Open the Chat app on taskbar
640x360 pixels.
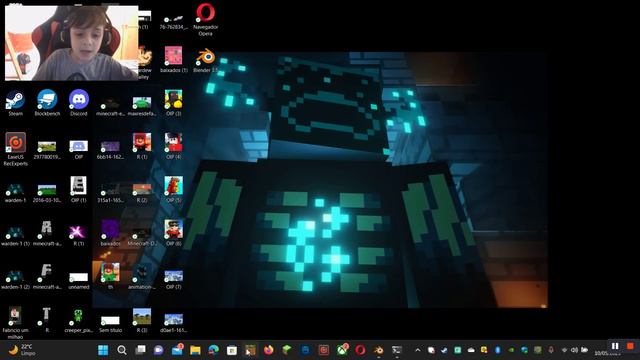[158, 350]
